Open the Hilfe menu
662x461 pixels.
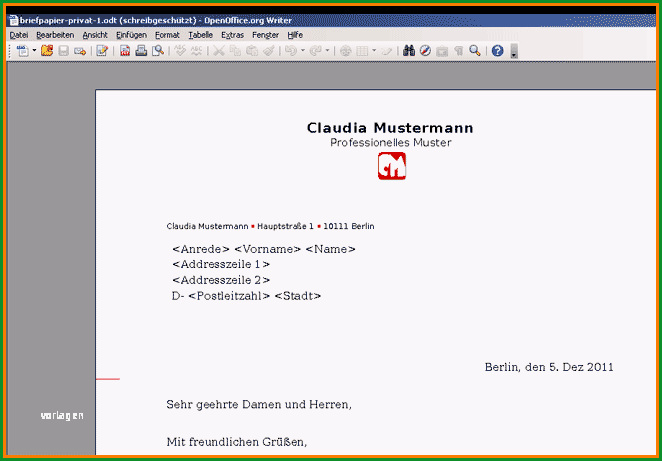295,35
